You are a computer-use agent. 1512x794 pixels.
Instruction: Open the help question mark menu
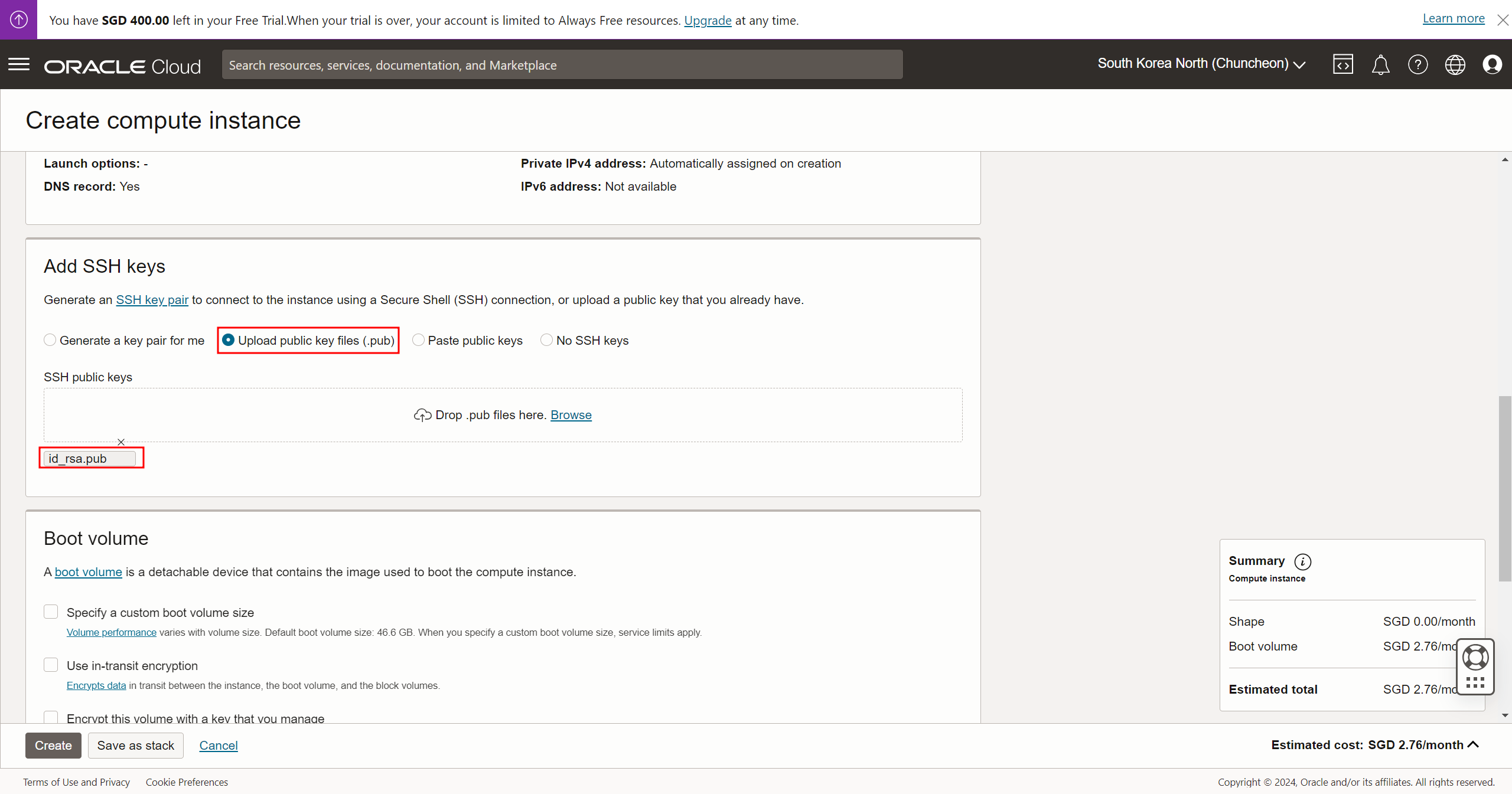pyautogui.click(x=1417, y=64)
